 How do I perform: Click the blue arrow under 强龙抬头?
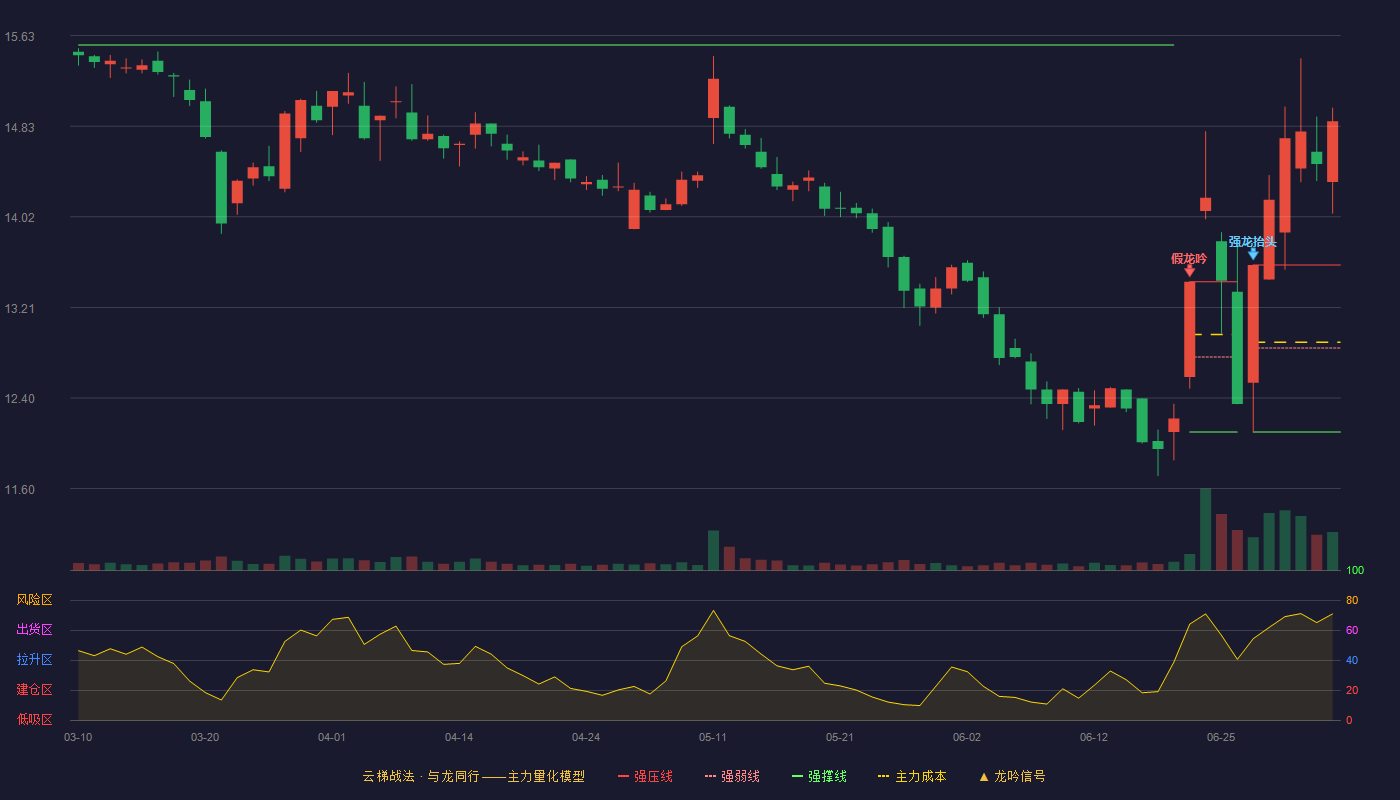pos(1253,254)
